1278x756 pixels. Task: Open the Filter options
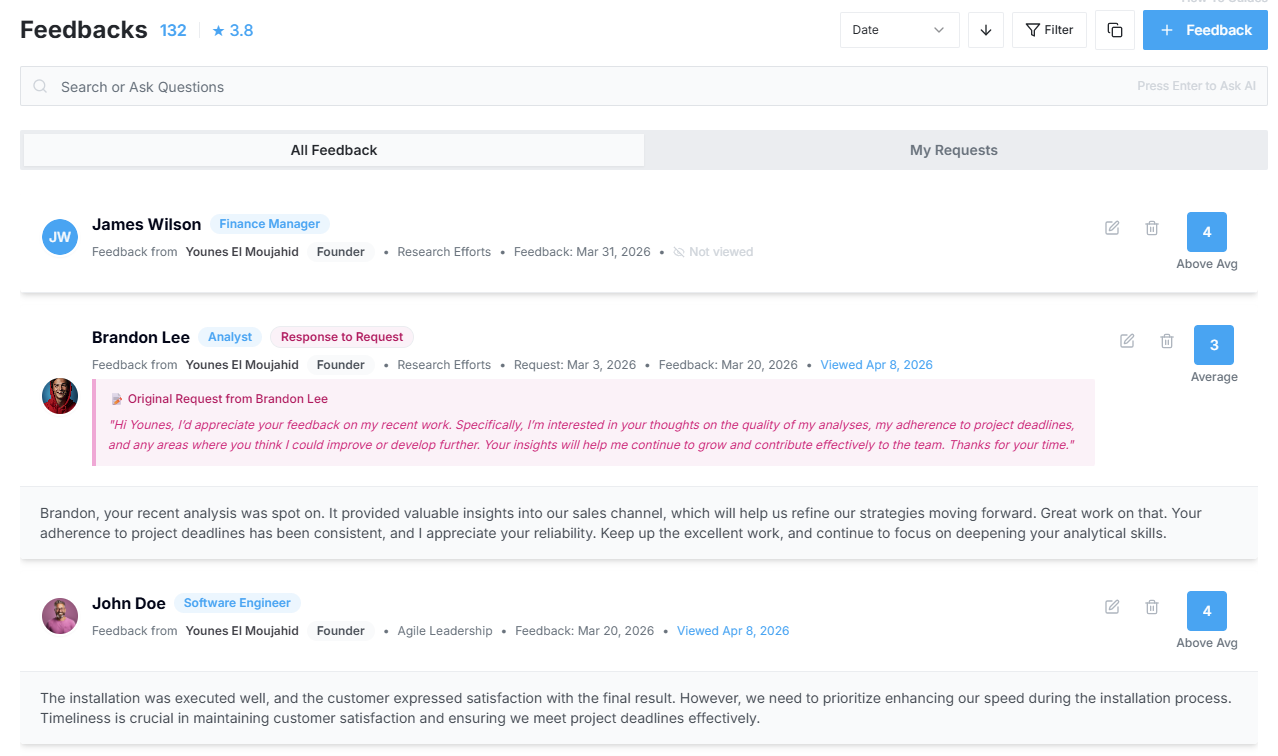click(1049, 30)
